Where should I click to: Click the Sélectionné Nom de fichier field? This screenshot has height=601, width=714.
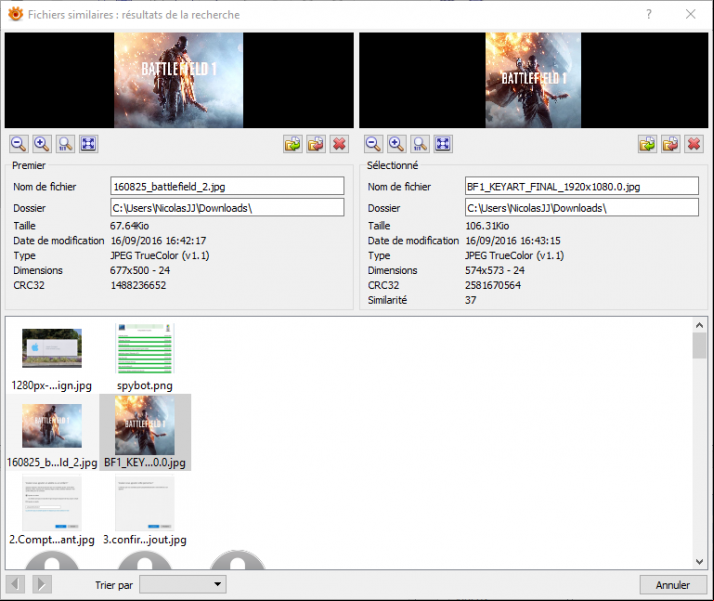pos(582,186)
